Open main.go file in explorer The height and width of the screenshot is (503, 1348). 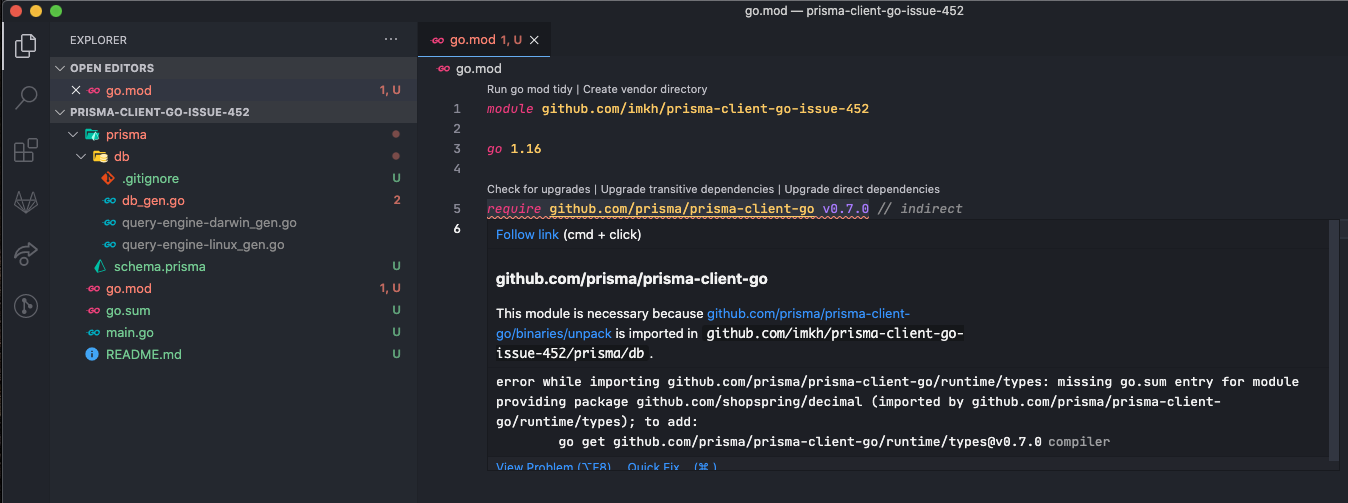(130, 332)
